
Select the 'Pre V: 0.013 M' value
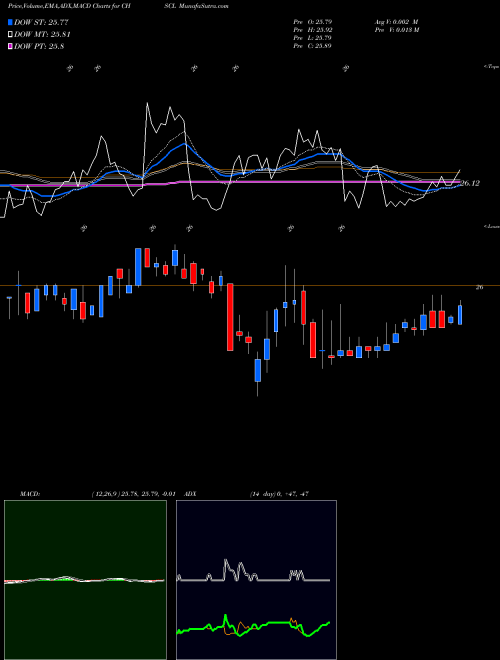[398, 29]
